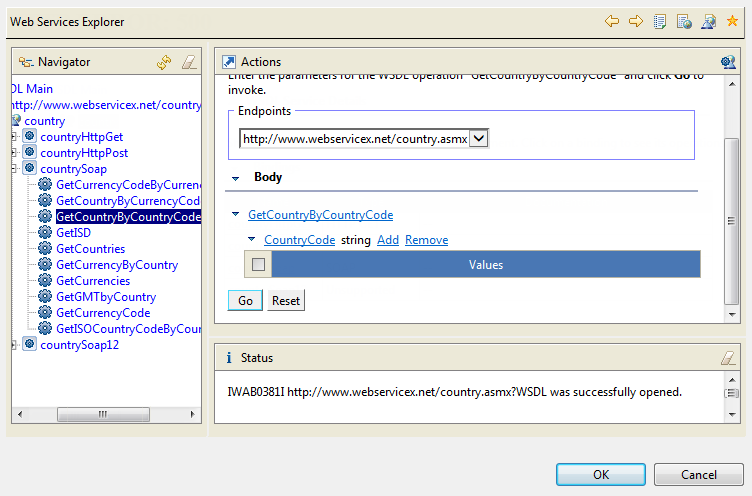752x496 pixels.
Task: Click the Navigator horizontal scrollbar thumb
Action: click(102, 414)
